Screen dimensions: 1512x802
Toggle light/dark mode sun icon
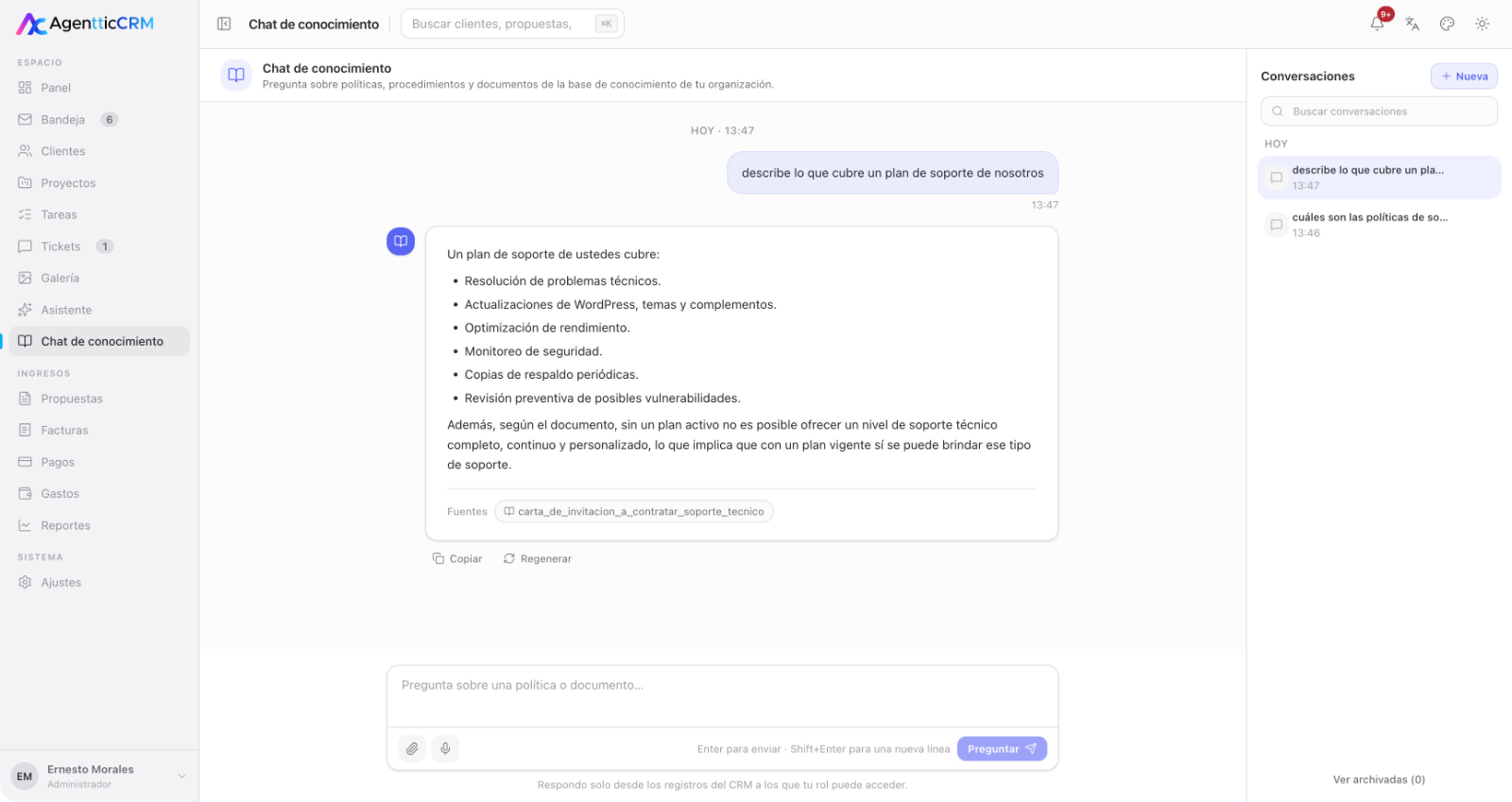(x=1482, y=24)
